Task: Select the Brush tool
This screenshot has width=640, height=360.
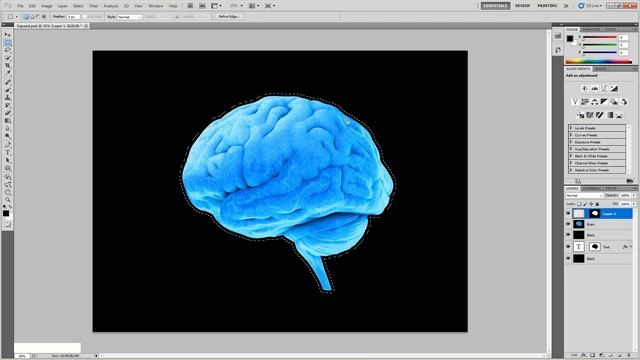Action: 8,90
